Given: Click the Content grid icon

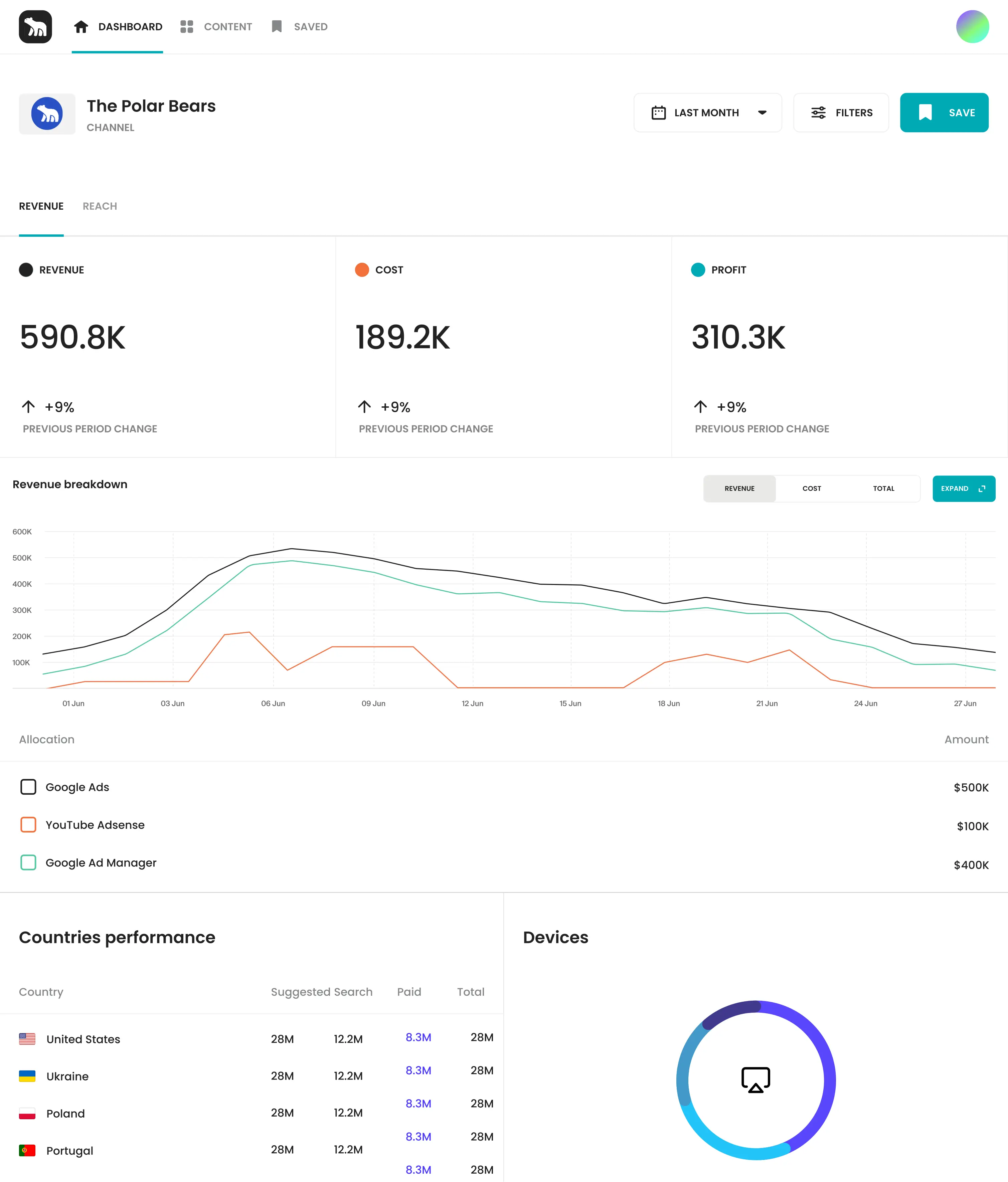Looking at the screenshot, I should [187, 27].
